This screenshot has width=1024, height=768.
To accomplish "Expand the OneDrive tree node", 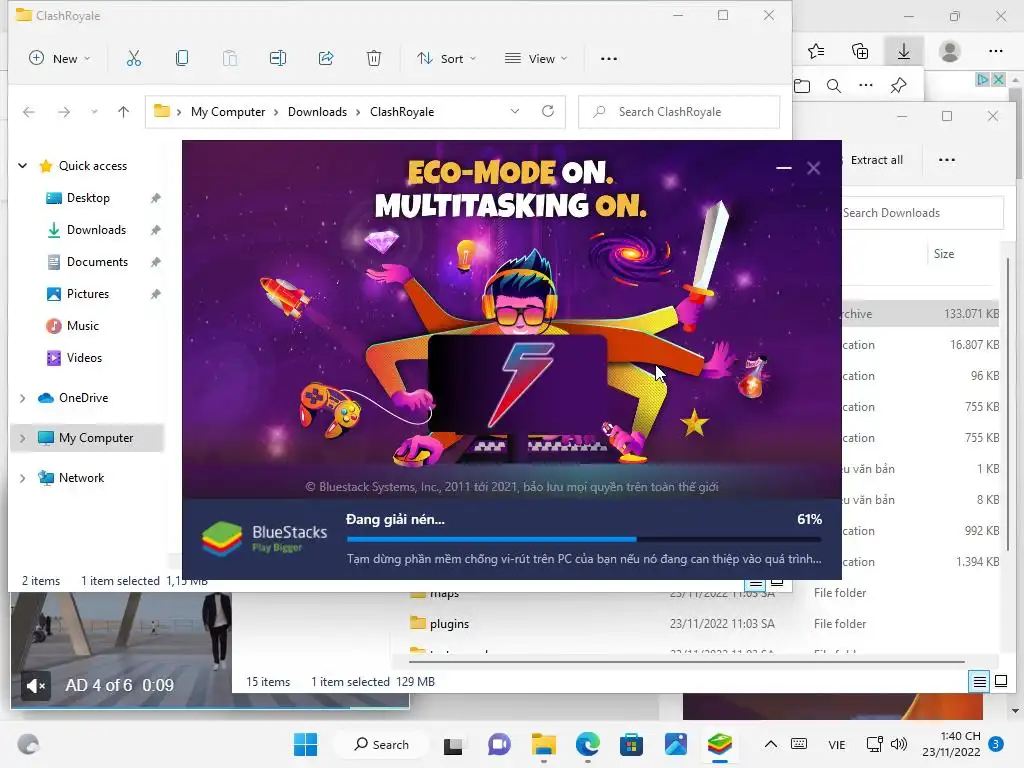I will coord(22,398).
